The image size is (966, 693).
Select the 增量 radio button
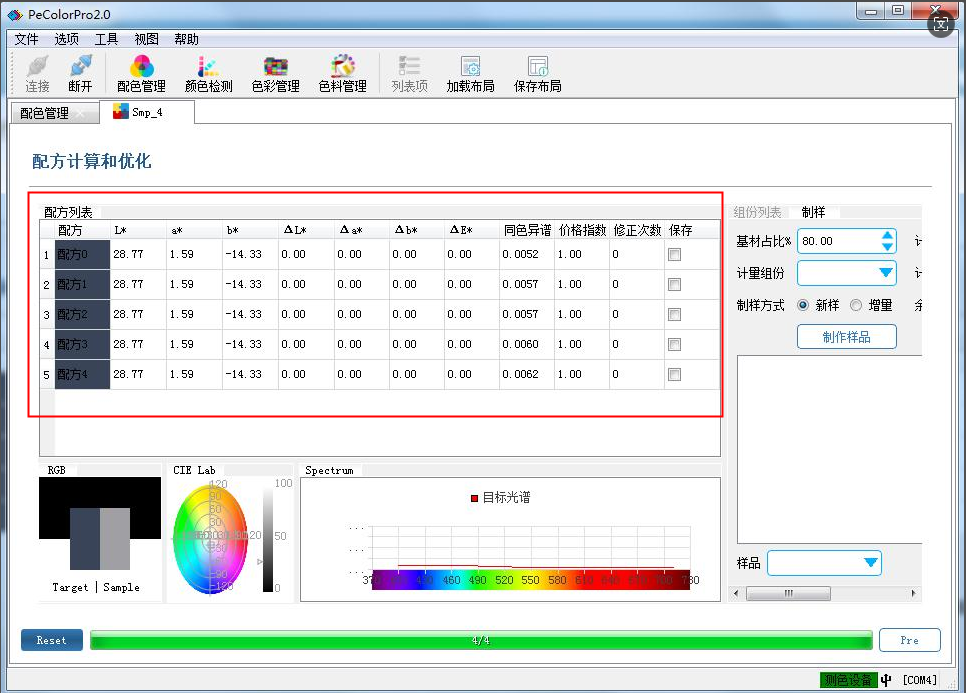856,305
